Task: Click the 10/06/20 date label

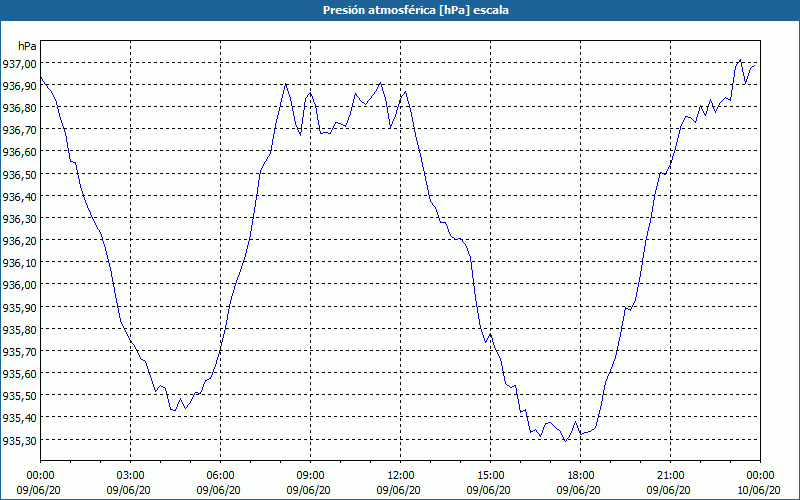Action: pyautogui.click(x=759, y=490)
